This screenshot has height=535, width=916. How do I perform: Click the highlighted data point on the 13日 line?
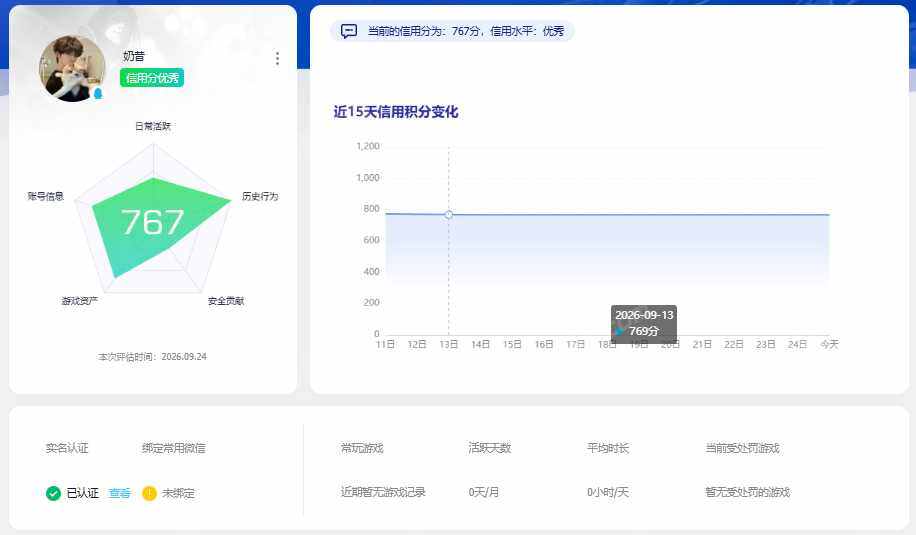tap(449, 214)
